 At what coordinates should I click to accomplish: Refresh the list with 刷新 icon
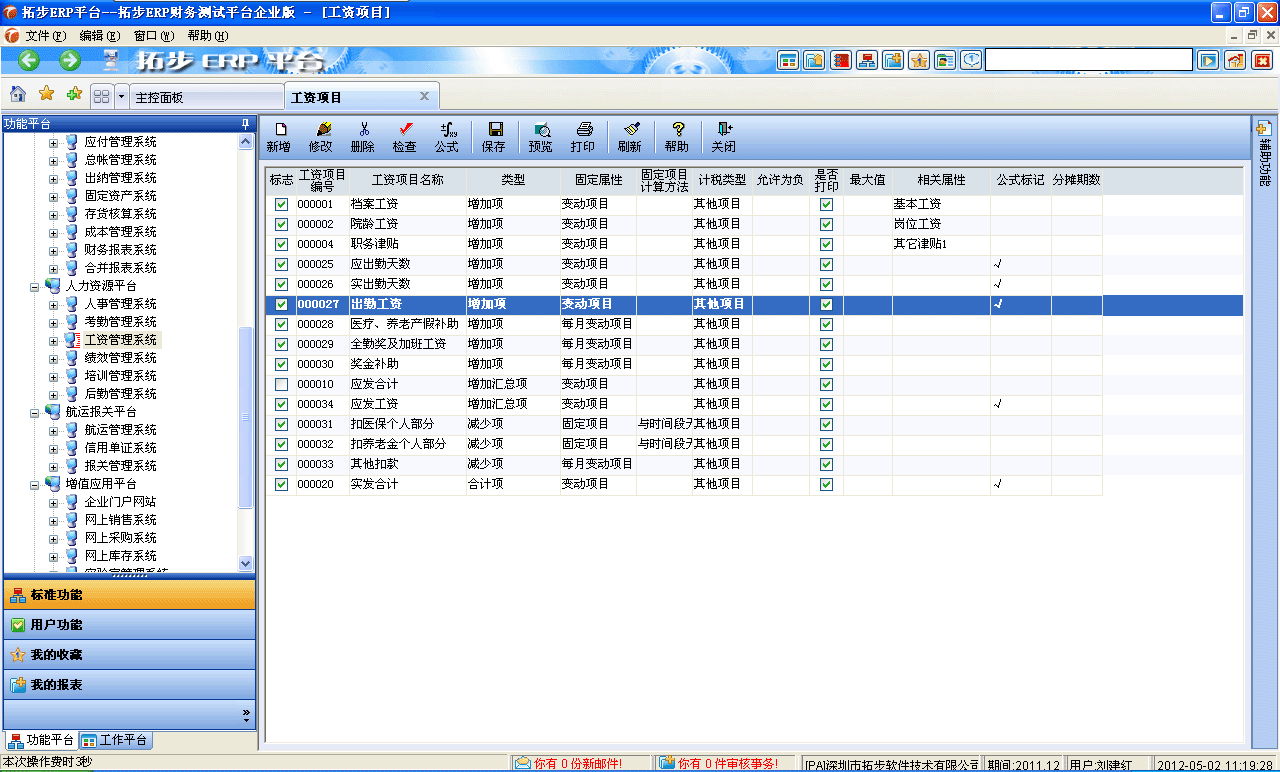coord(631,136)
